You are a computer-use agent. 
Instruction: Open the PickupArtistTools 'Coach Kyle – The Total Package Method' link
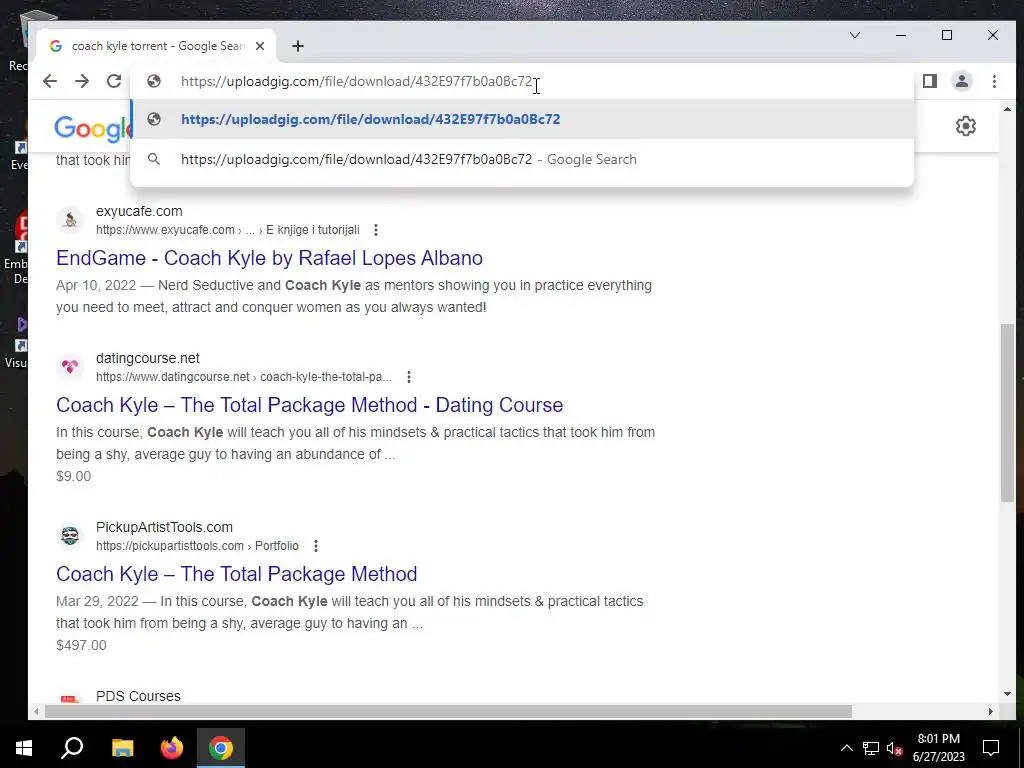click(x=236, y=574)
